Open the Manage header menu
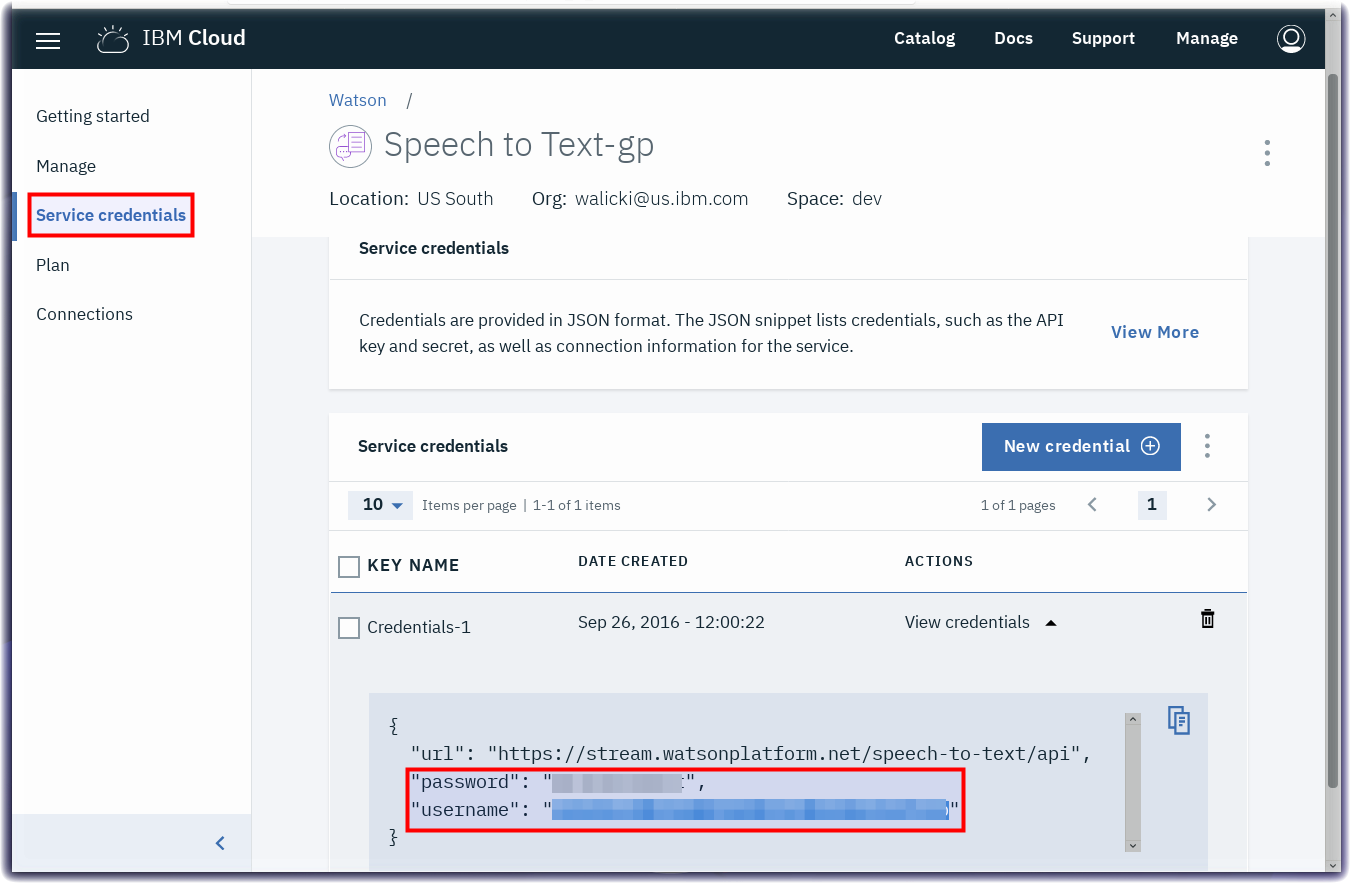 click(1207, 39)
